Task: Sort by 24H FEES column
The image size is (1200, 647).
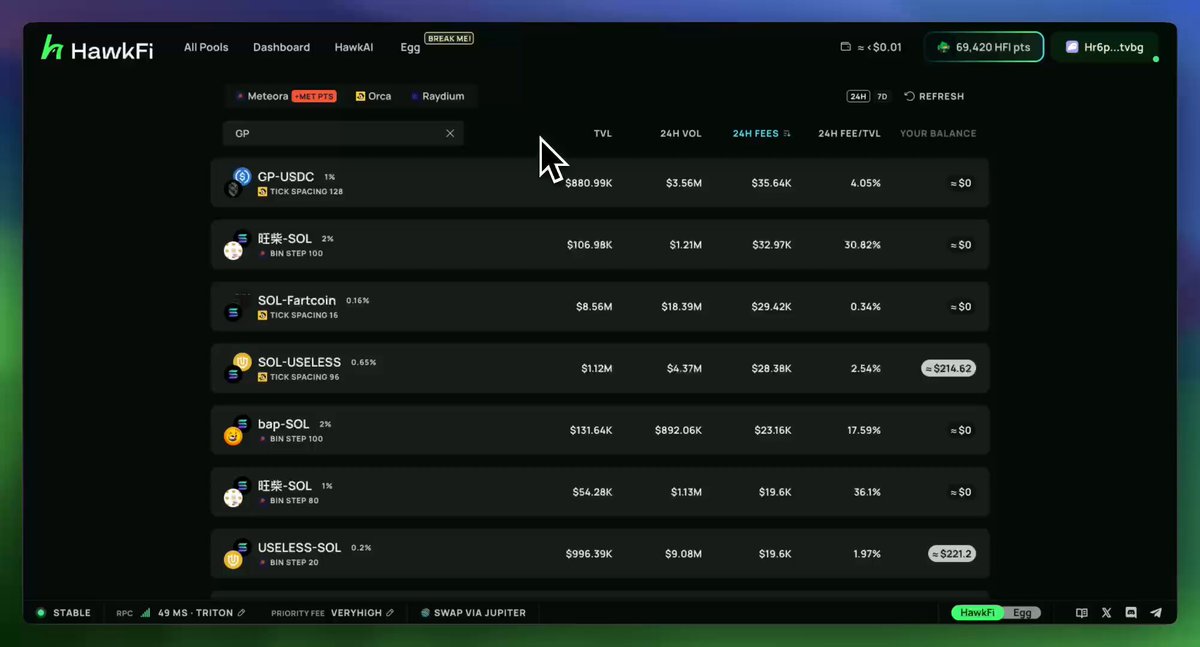Action: (761, 133)
